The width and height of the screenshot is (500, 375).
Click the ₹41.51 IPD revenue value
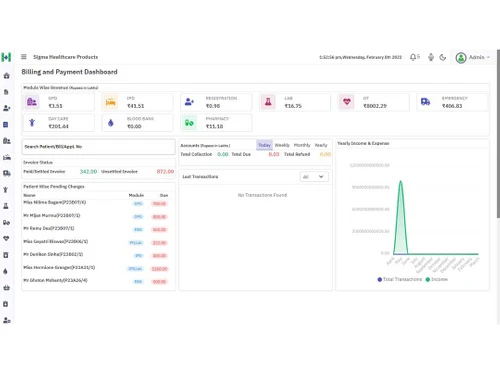coord(136,106)
